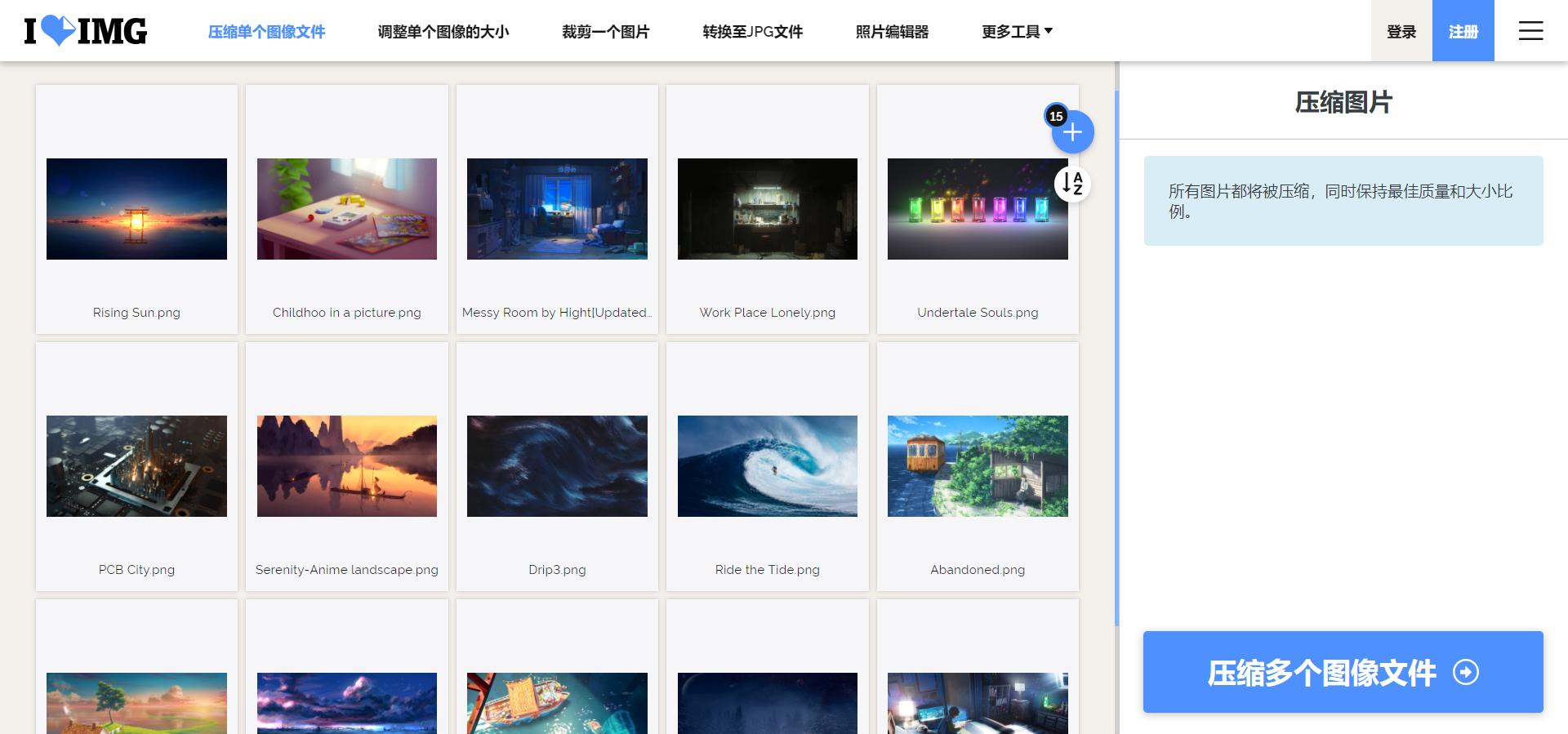Select 转换至JPG文件 menu item
1568x734 pixels.
(x=753, y=32)
